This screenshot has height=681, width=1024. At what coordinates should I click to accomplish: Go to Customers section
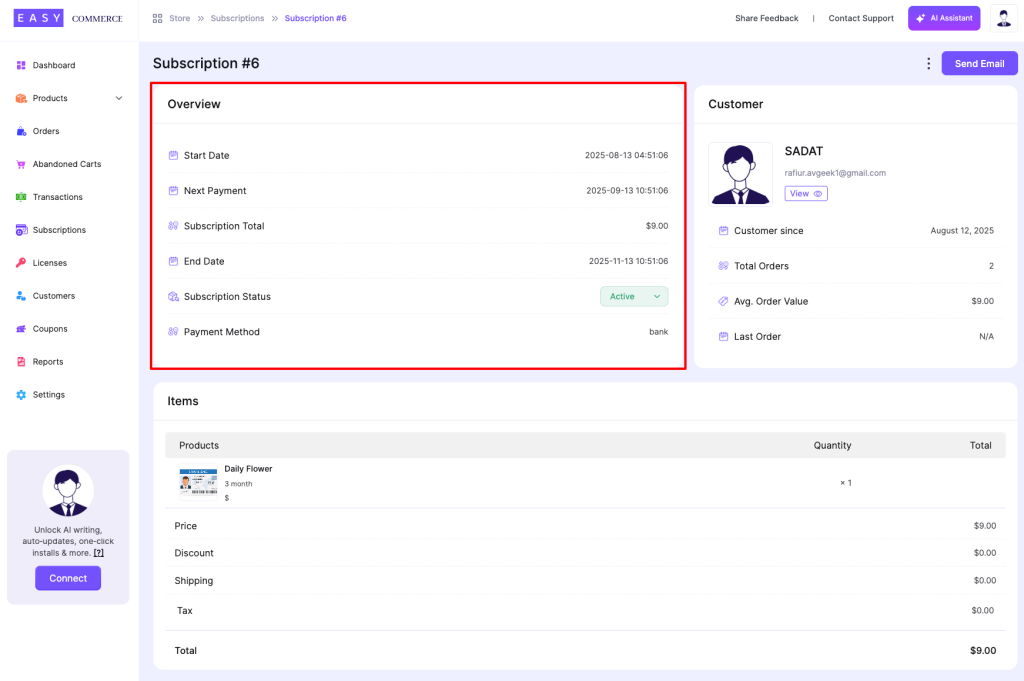(54, 296)
